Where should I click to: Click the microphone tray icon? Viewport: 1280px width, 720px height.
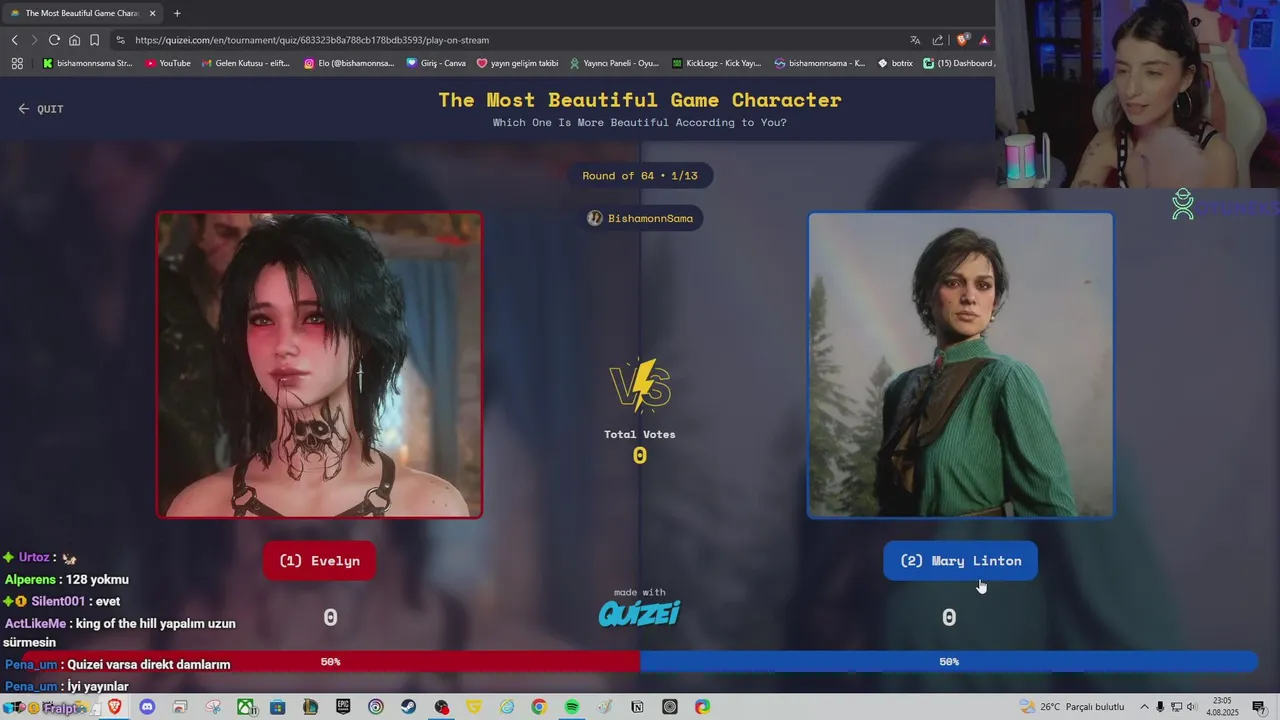[1160, 707]
